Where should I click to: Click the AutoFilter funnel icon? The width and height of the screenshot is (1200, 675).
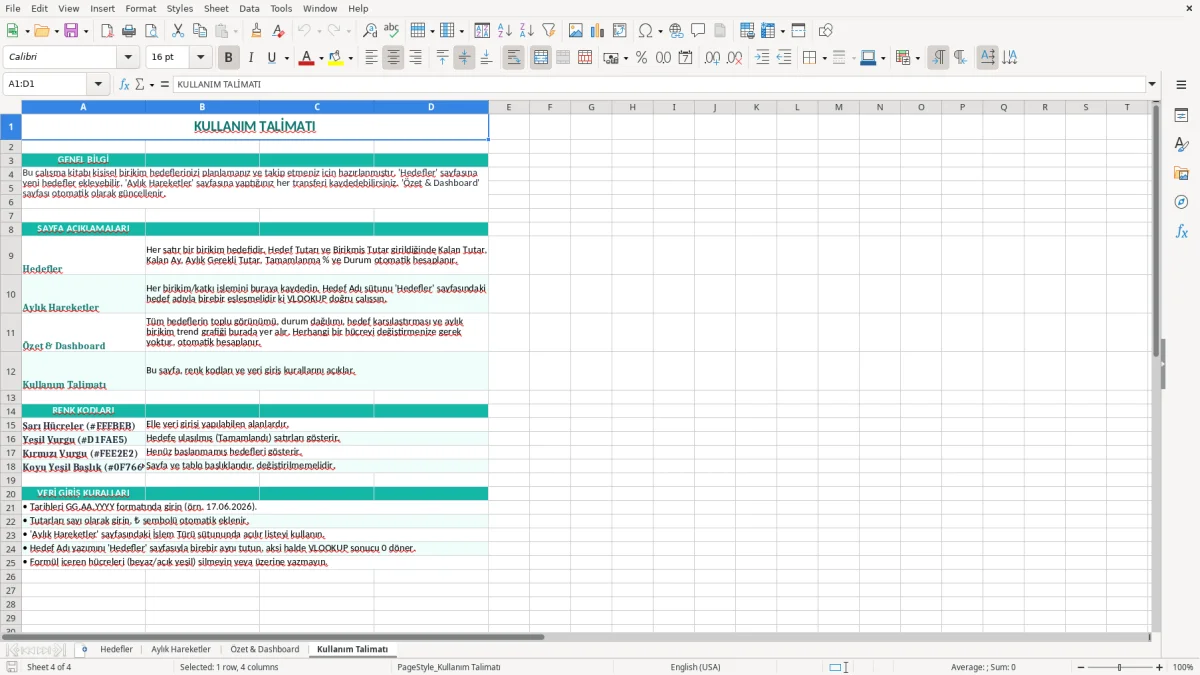(548, 31)
